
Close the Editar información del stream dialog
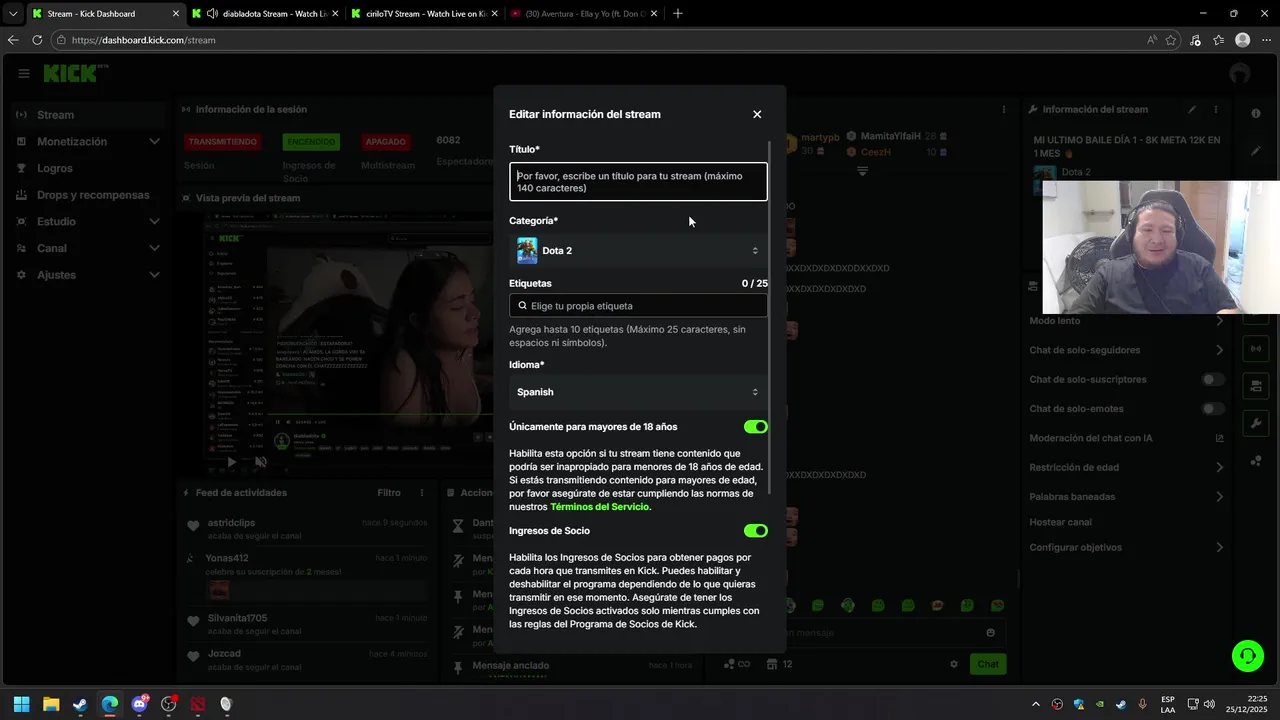pos(757,114)
